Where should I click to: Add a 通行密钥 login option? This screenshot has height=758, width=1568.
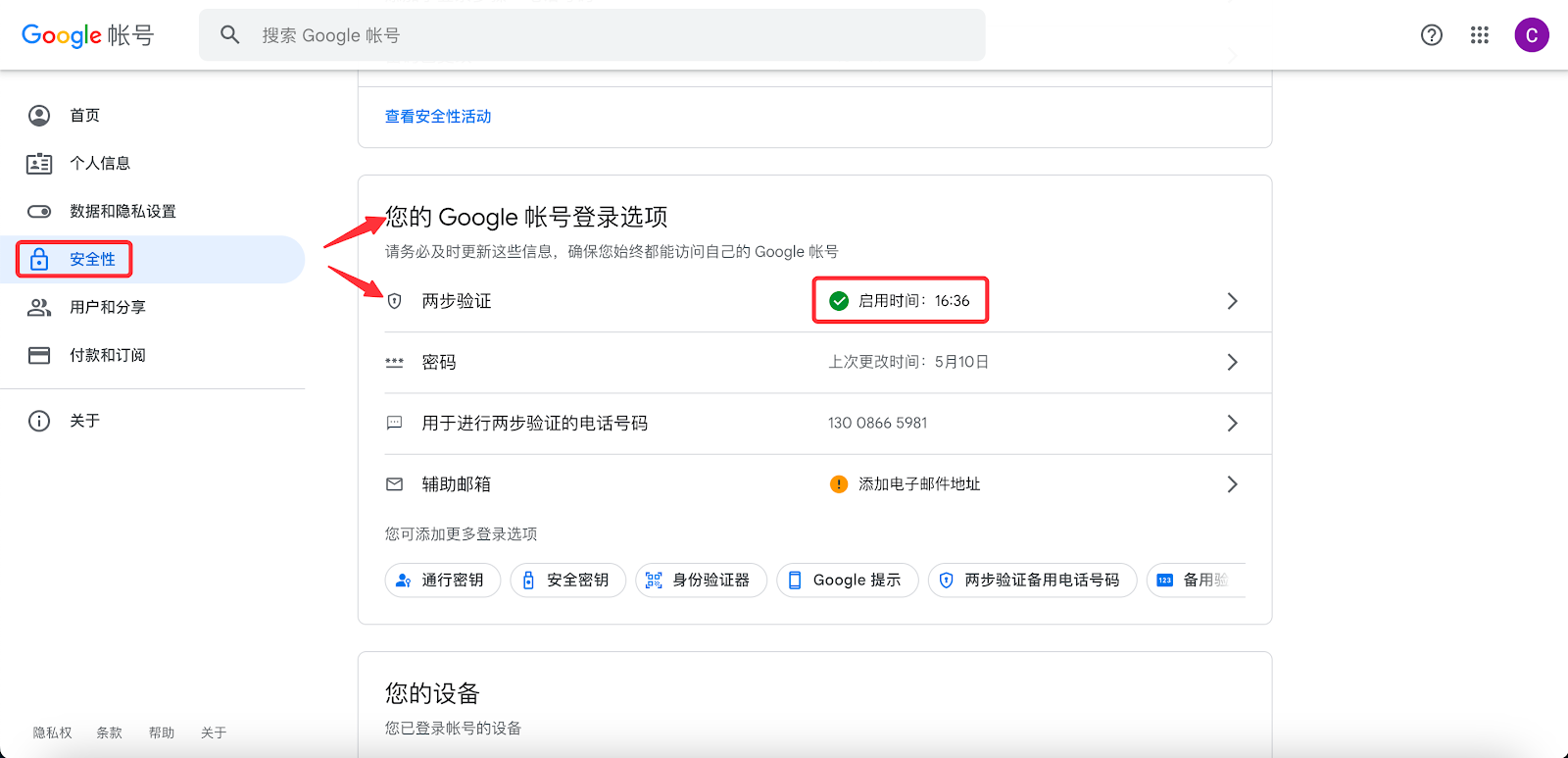coord(443,581)
